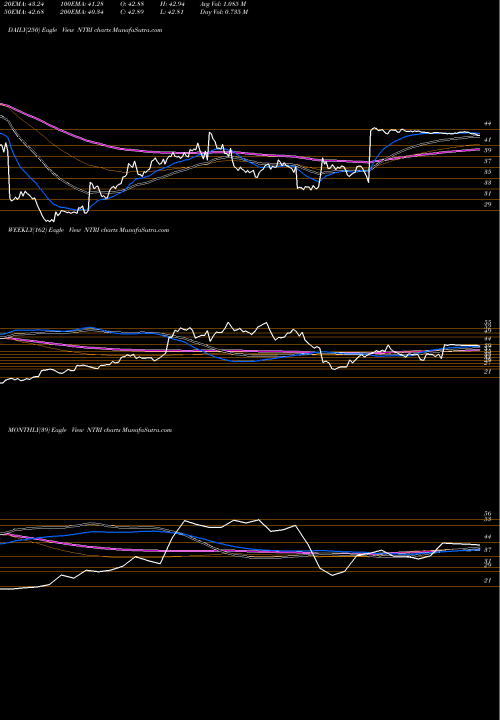The image size is (500, 720).
Task: Click the 37 price label on daily chart
Action: tap(488, 161)
